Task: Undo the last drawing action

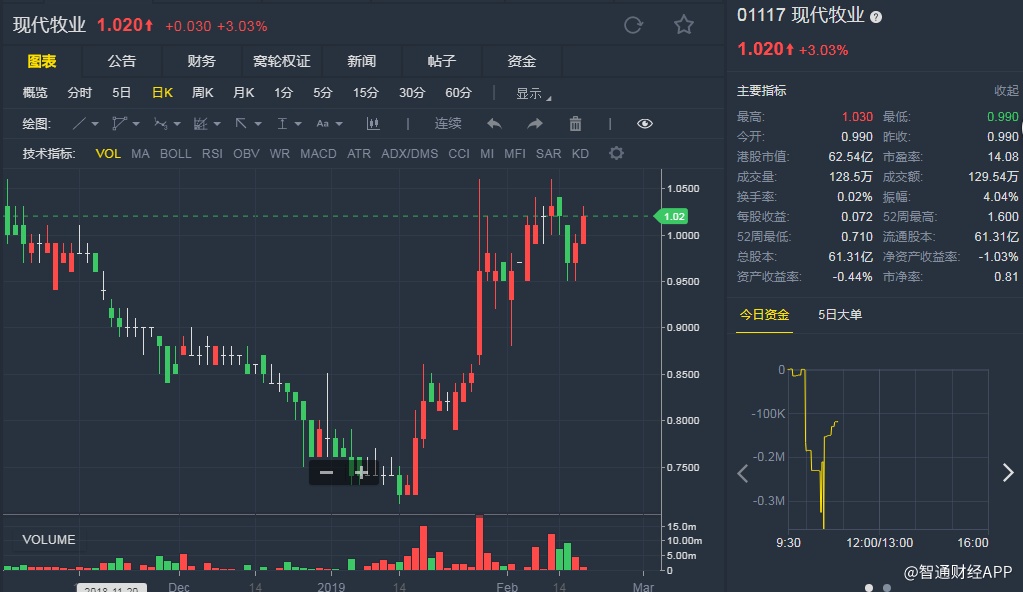Action: tap(494, 123)
